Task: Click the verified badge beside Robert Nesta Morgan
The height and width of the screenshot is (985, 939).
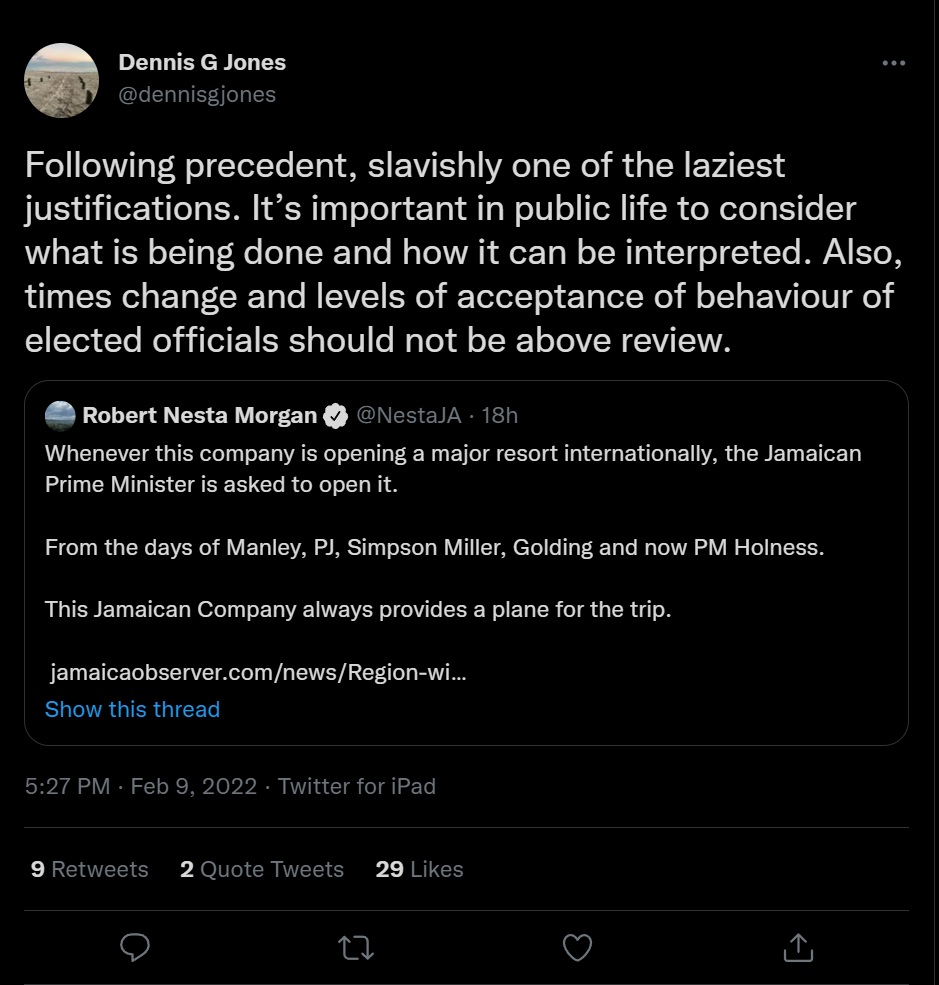Action: point(335,416)
